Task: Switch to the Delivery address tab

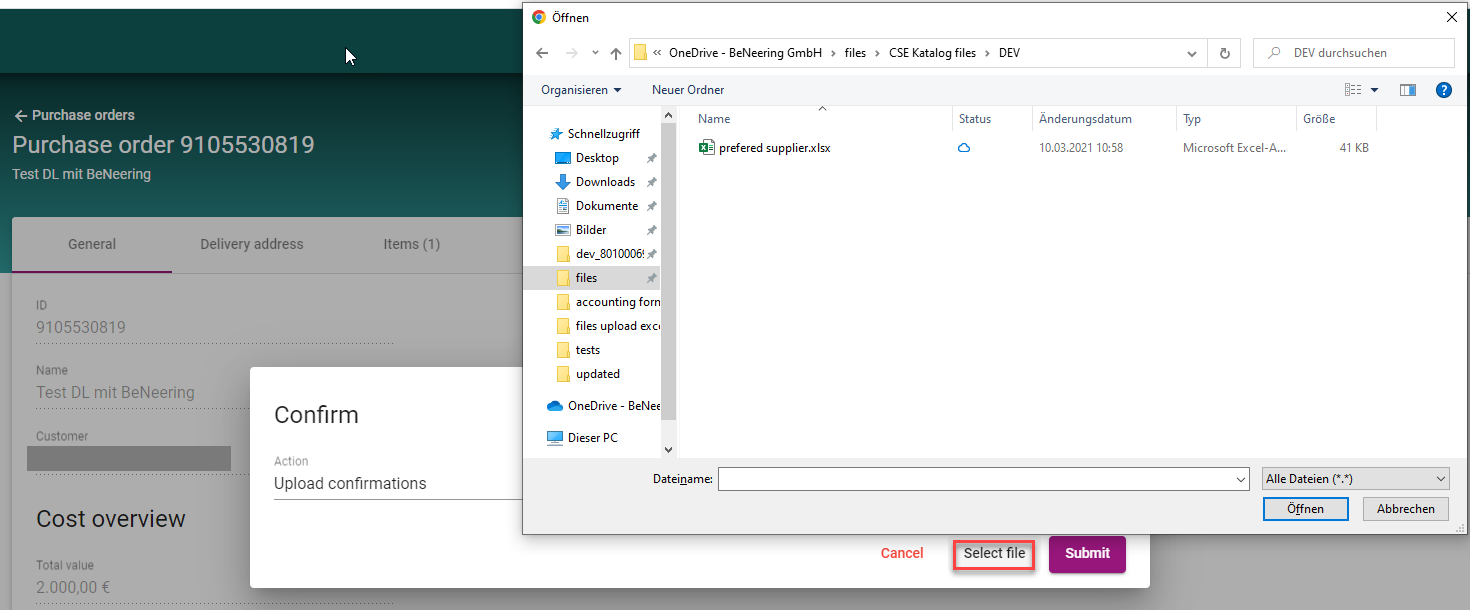Action: click(x=251, y=244)
